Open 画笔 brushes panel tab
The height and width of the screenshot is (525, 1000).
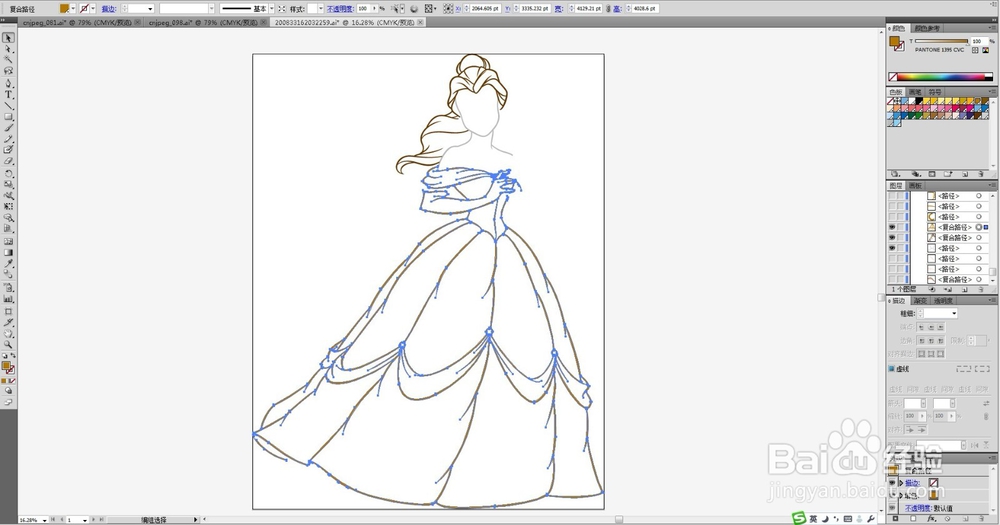(915, 92)
